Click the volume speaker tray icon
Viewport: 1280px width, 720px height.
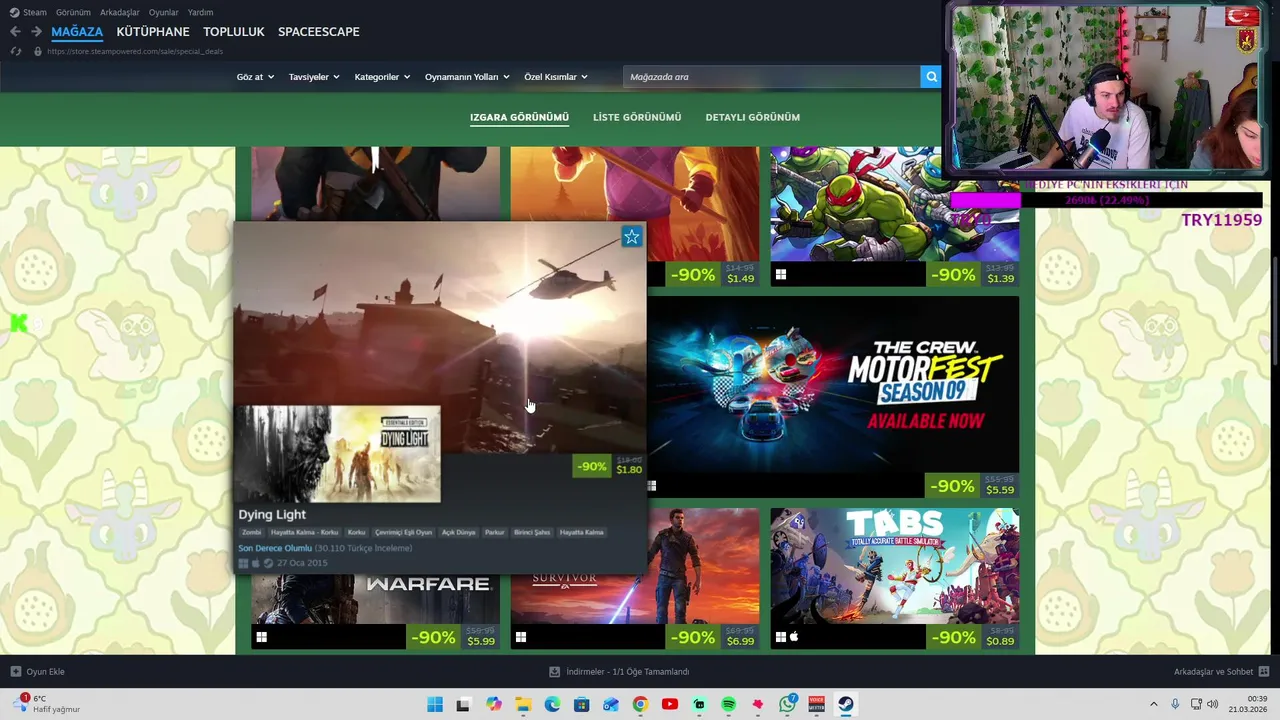coord(1212,704)
